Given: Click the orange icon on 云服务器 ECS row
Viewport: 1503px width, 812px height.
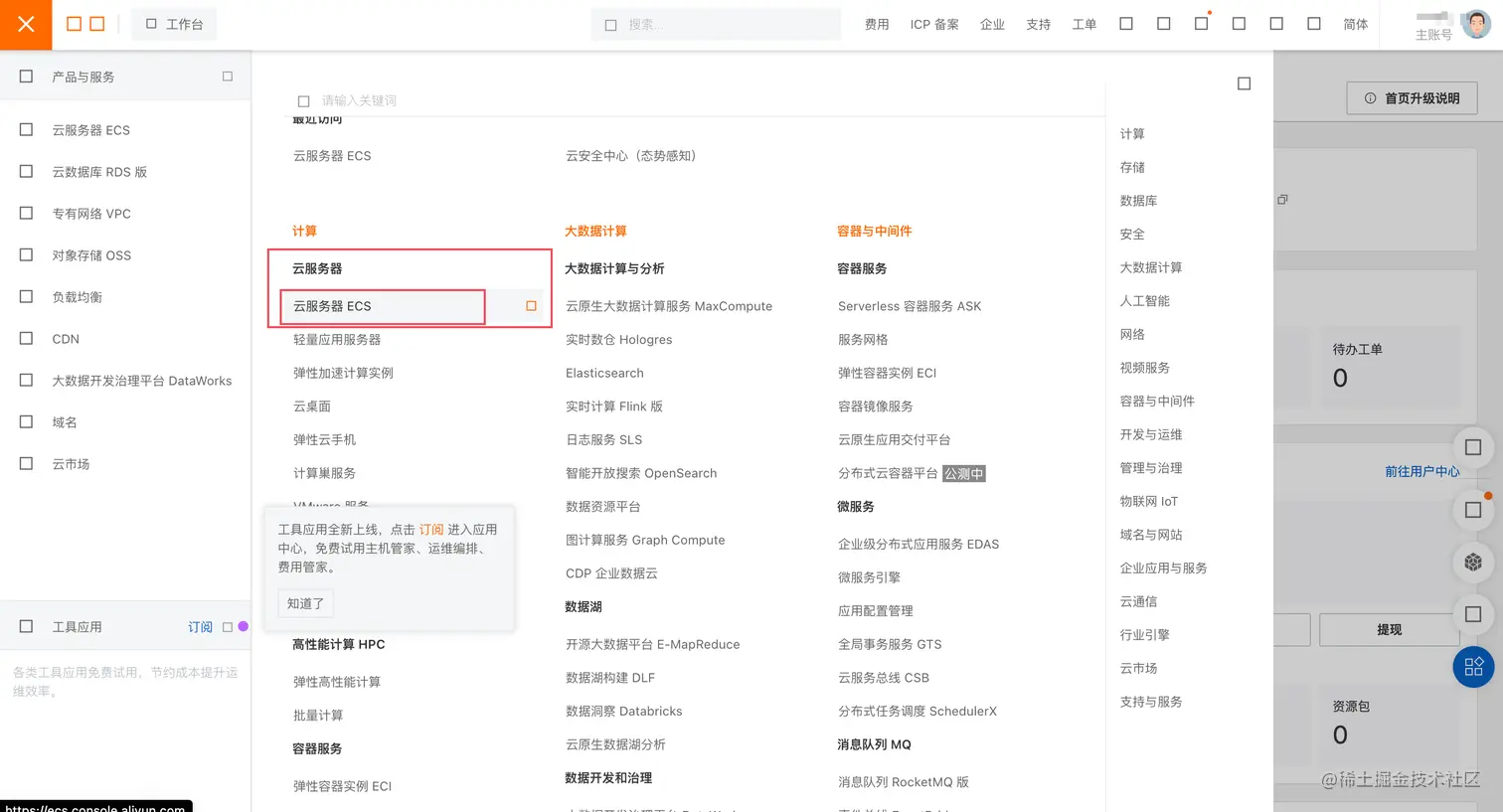Looking at the screenshot, I should click(531, 306).
